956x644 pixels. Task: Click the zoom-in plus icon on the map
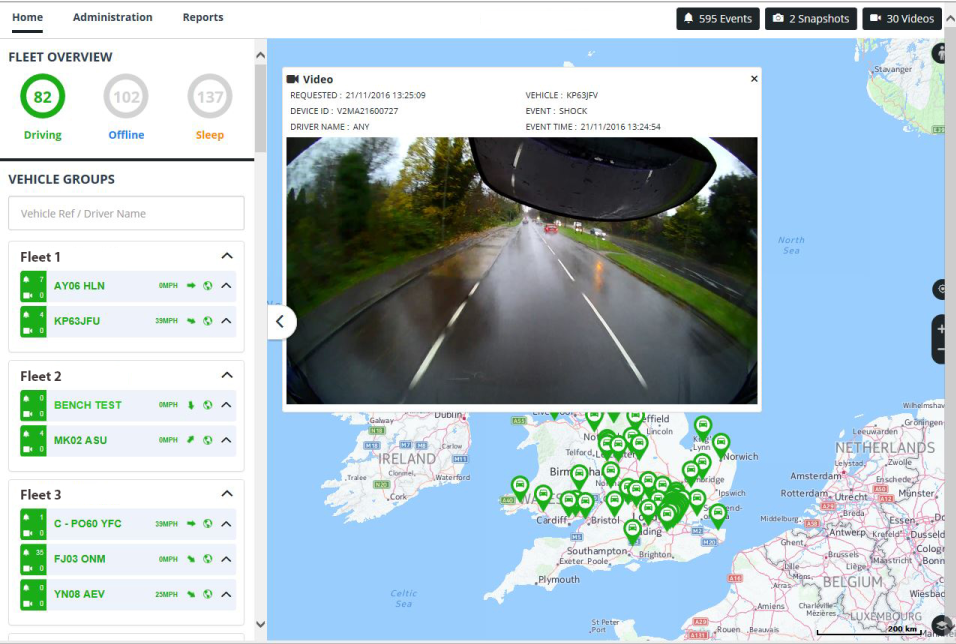click(x=941, y=328)
